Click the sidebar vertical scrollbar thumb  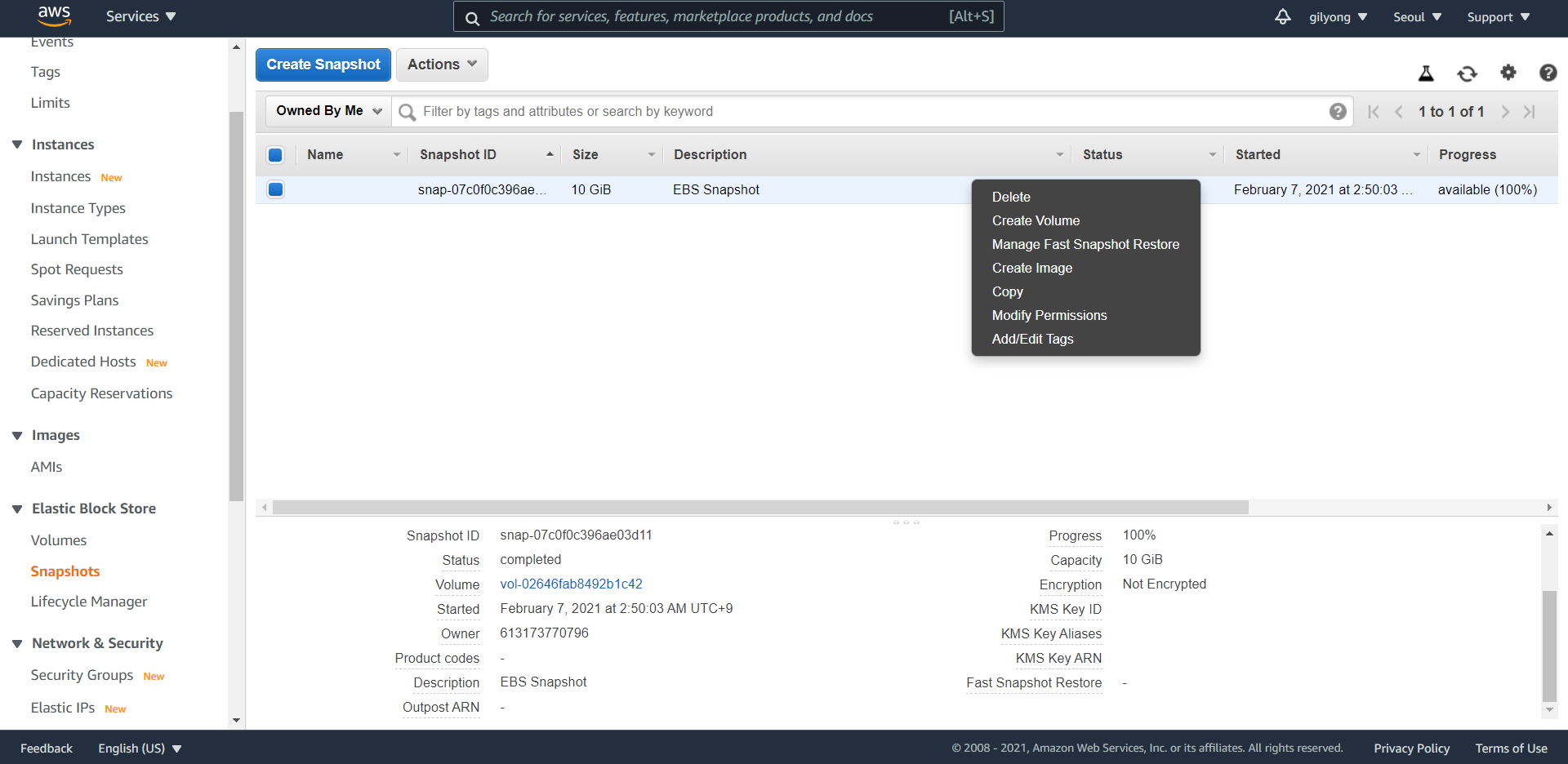click(237, 306)
